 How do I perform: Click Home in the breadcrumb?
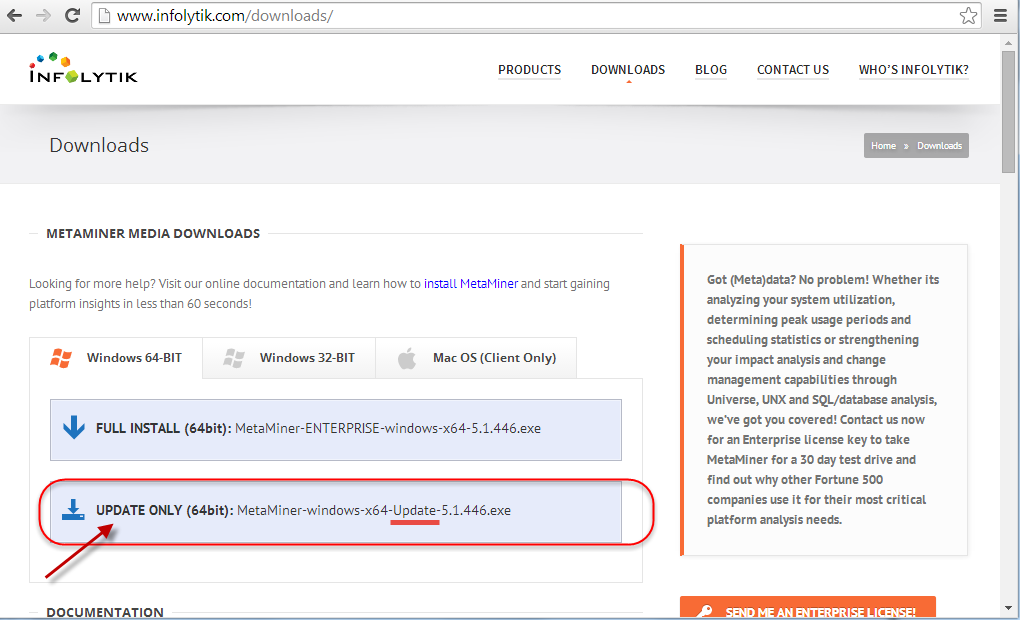coord(883,146)
